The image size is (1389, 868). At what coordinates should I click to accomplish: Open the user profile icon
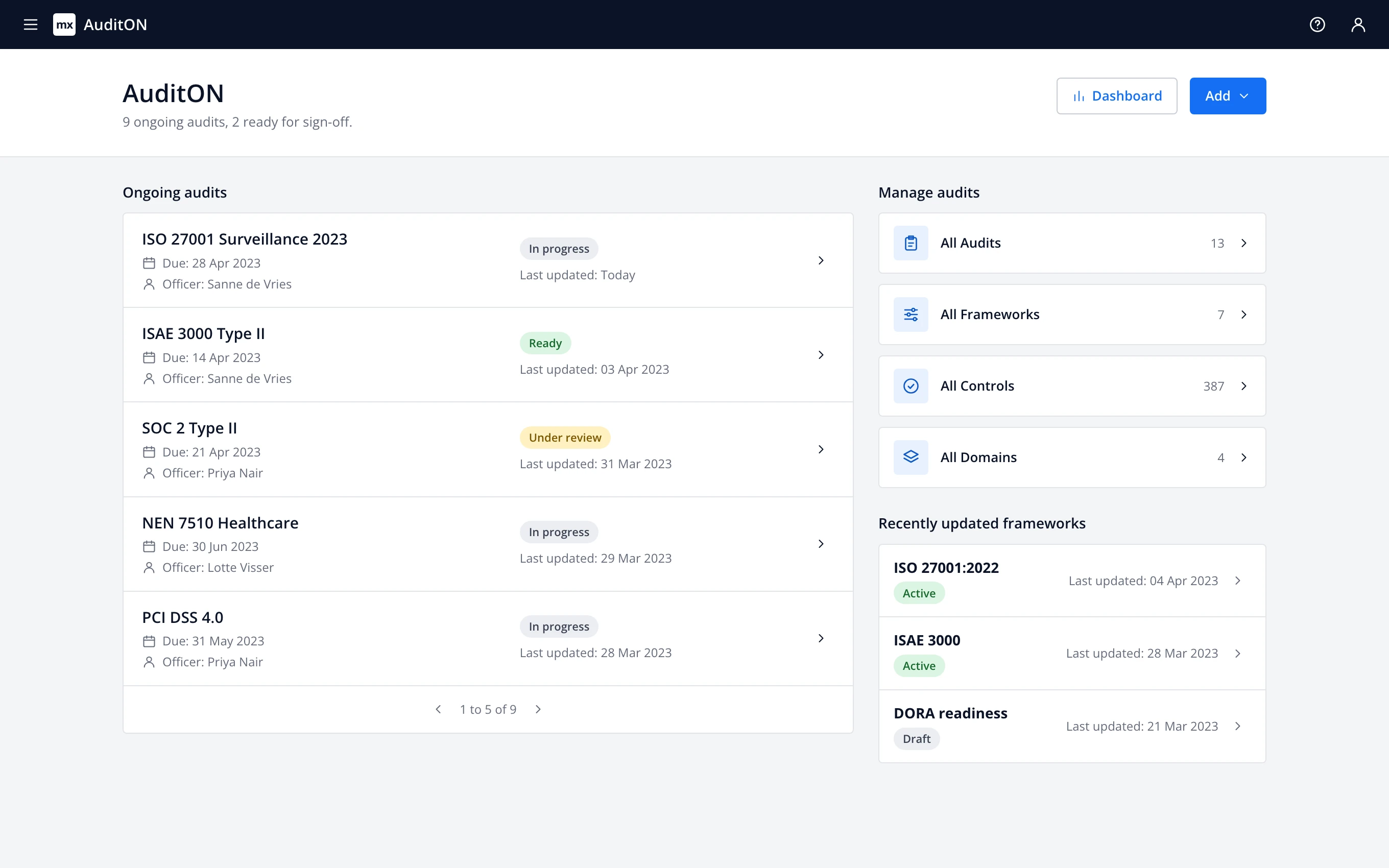coord(1358,25)
